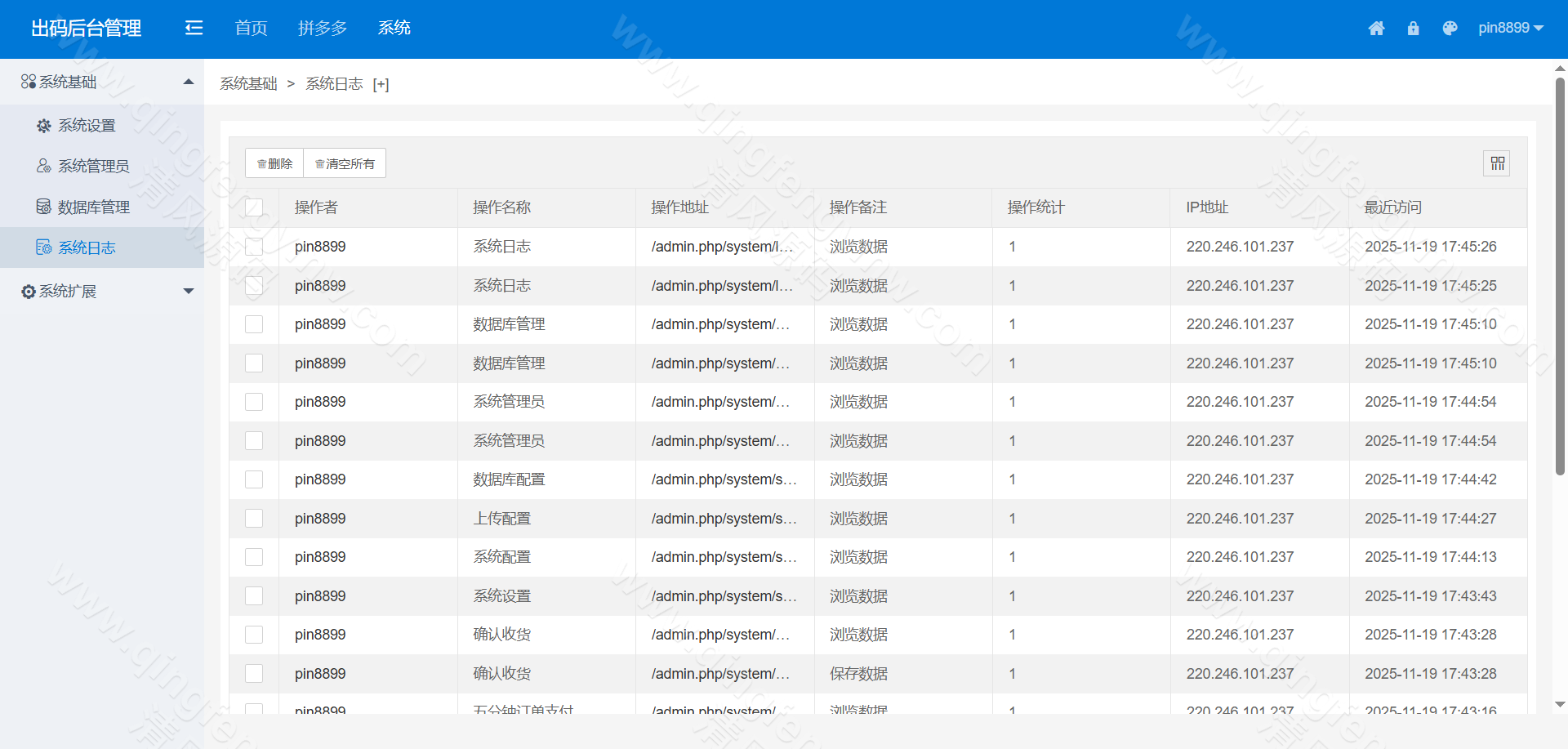Click the home icon in top header

[1376, 29]
